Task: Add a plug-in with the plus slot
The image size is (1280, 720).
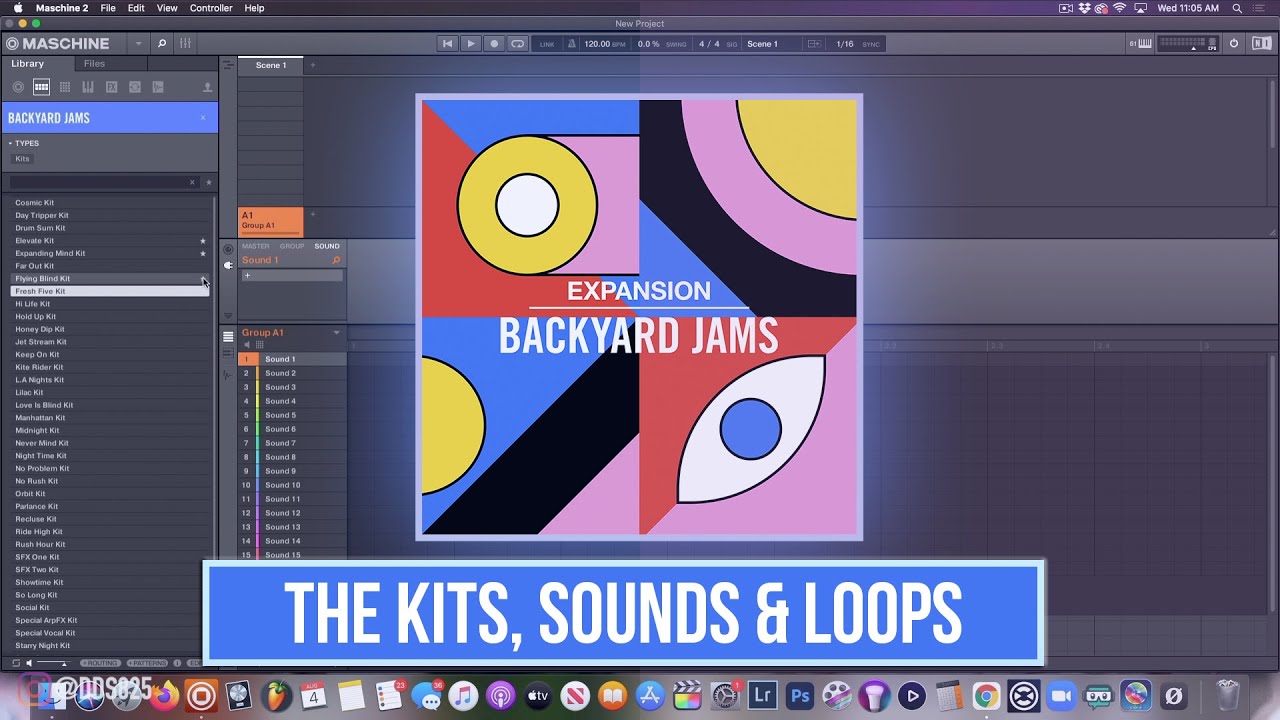Action: pos(292,276)
